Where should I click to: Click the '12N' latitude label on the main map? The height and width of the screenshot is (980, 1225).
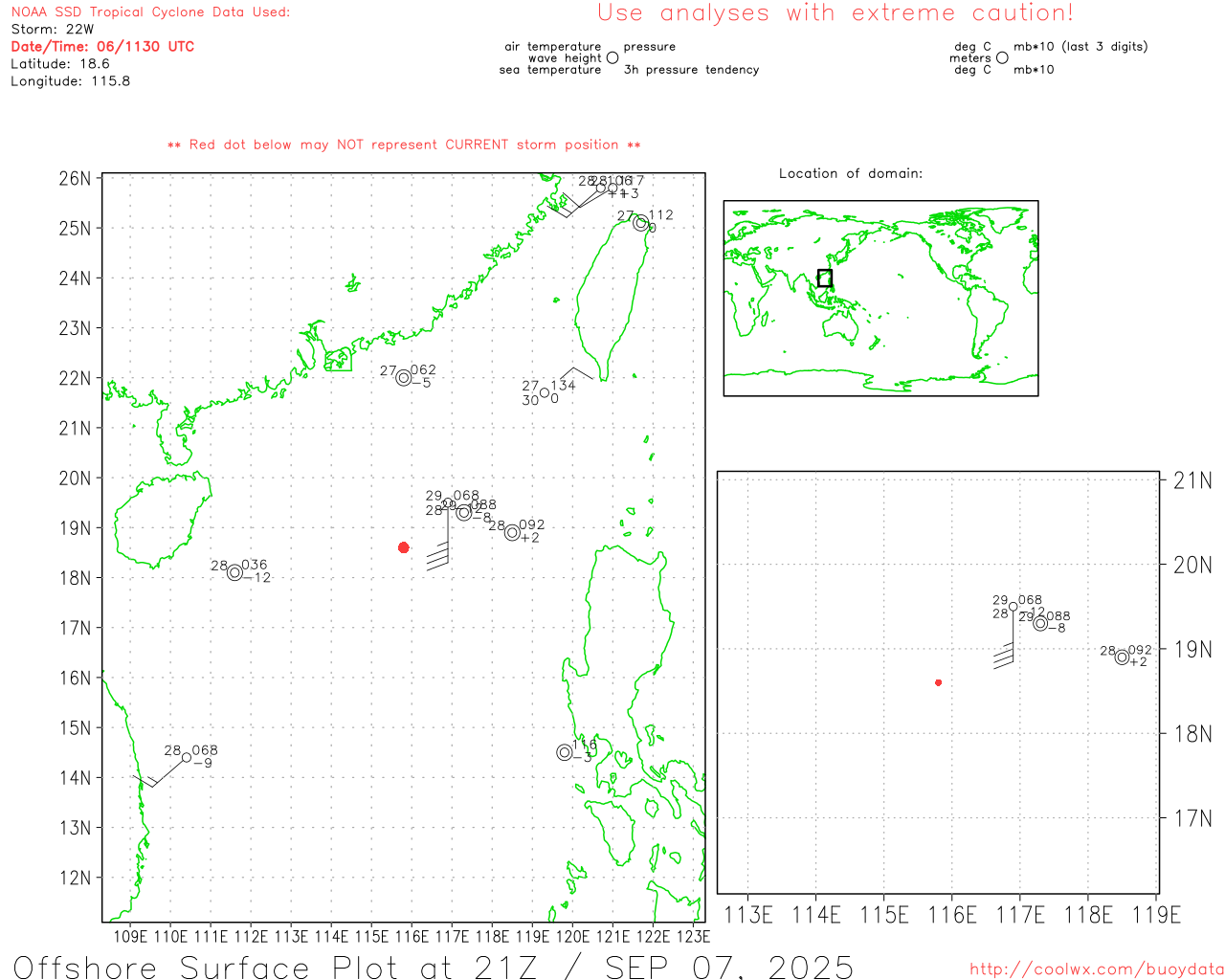tap(75, 879)
